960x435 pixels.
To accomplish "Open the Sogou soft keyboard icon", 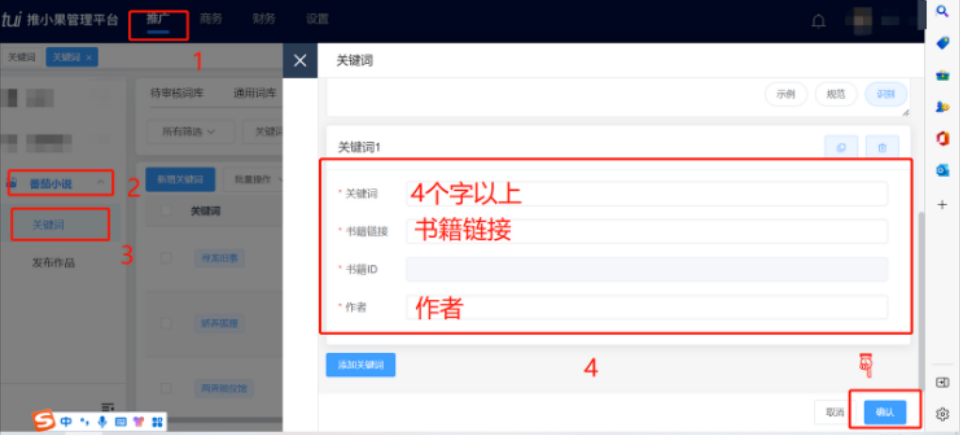I will point(121,422).
